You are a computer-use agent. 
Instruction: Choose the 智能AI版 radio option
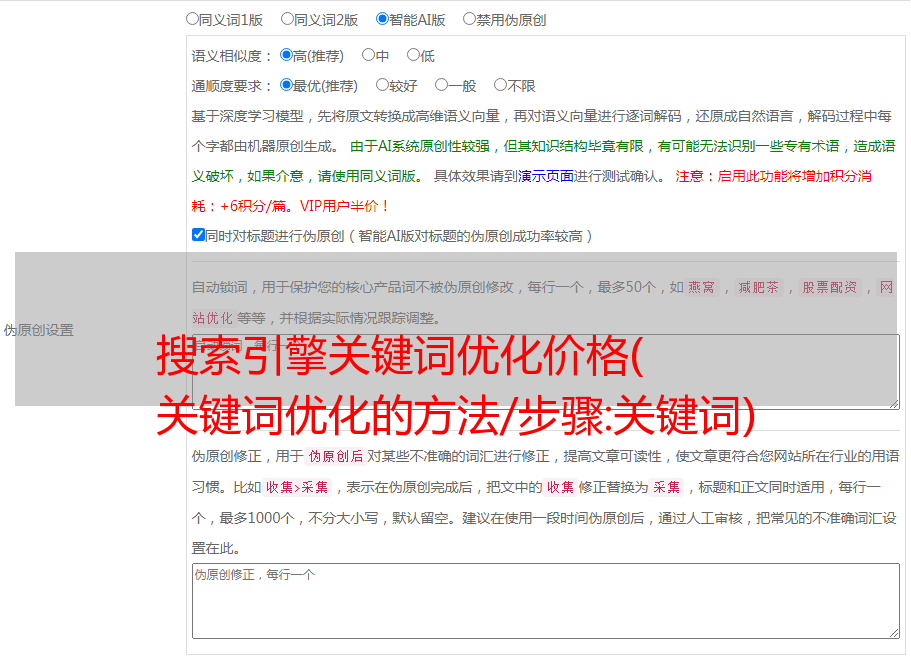[x=382, y=19]
